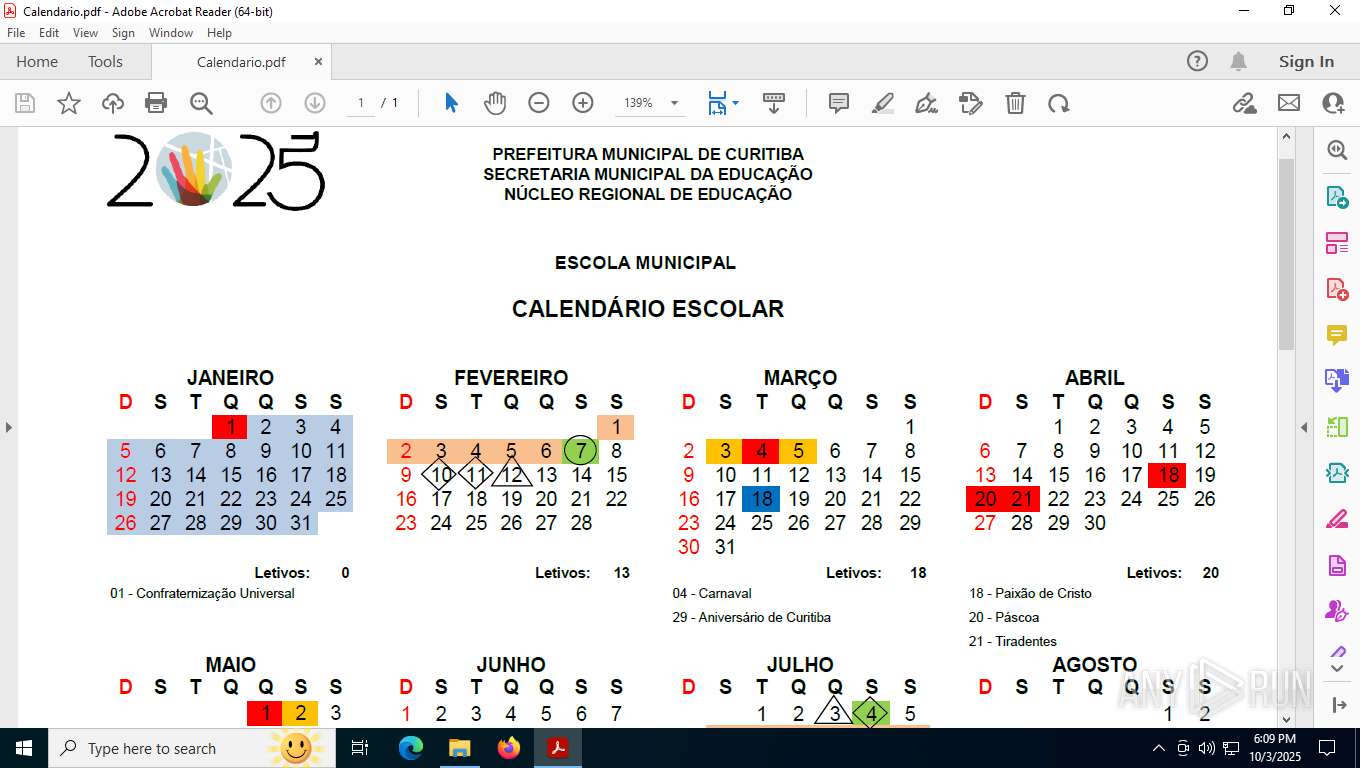Activate the hand pan tool
This screenshot has width=1360, height=768.
495,103
